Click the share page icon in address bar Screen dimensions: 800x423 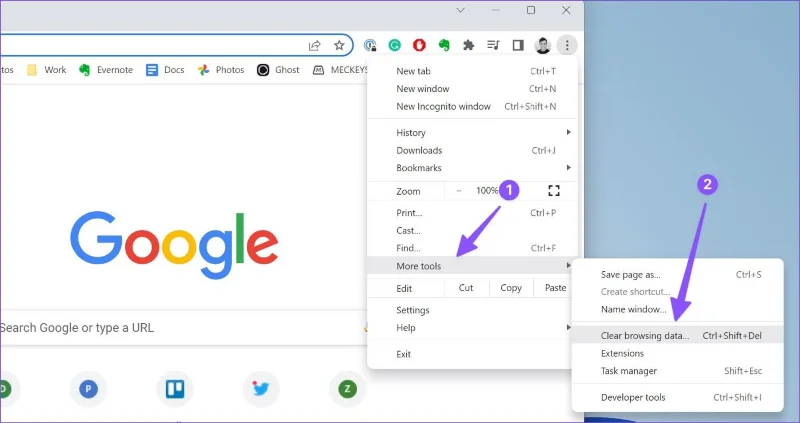(314, 45)
